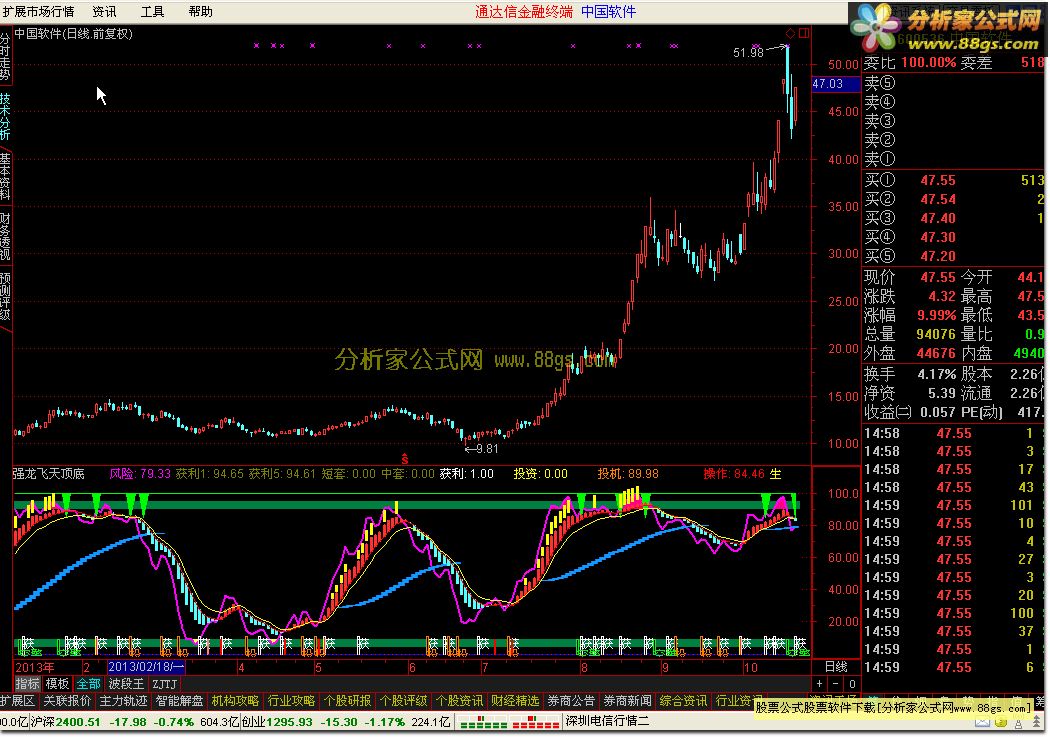Image resolution: width=1050 pixels, height=737 pixels.
Task: Click the 买⑤ 47.20 bid row
Action: (x=954, y=256)
